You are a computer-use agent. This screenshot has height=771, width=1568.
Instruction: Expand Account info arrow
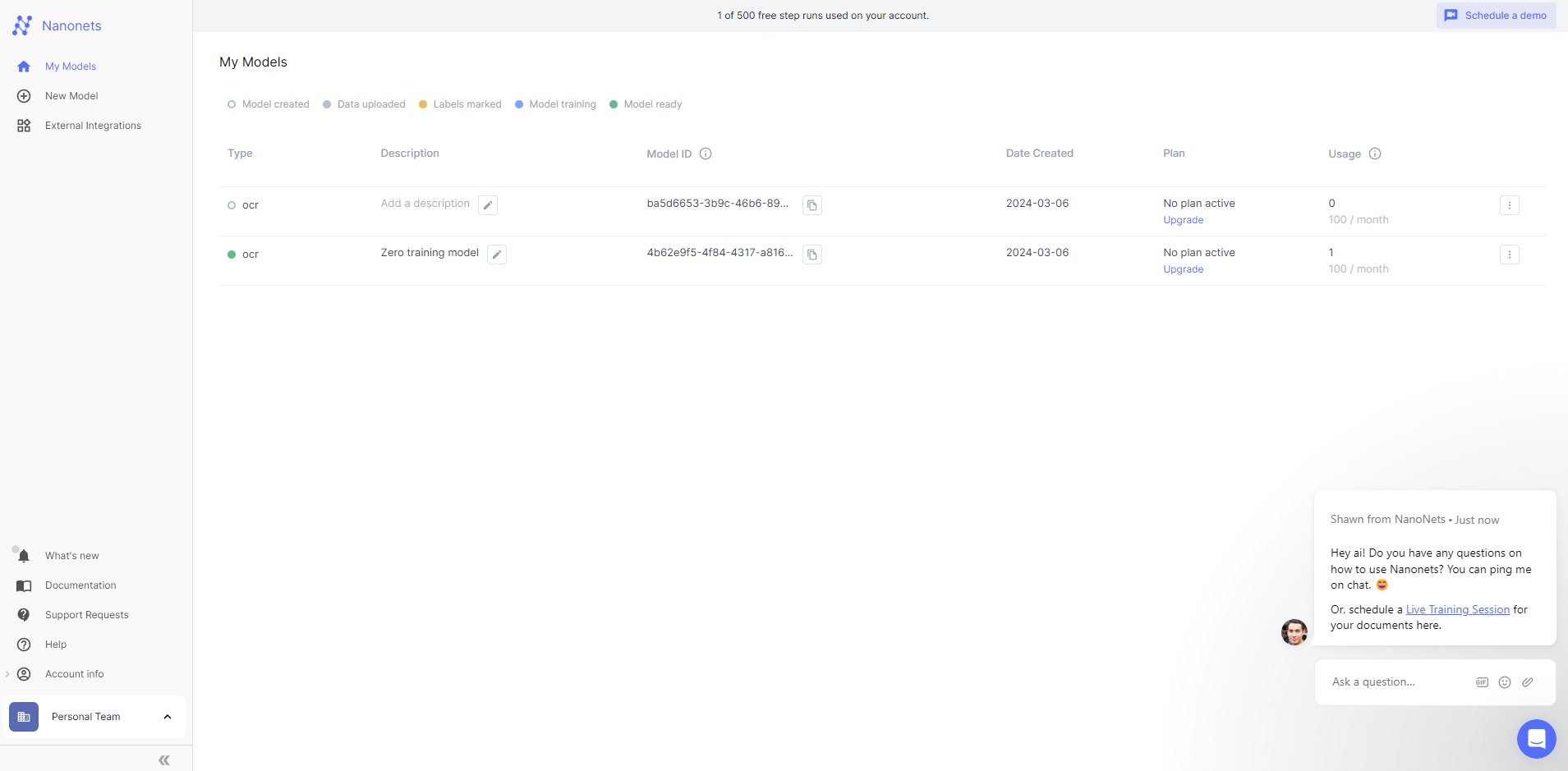[7, 674]
